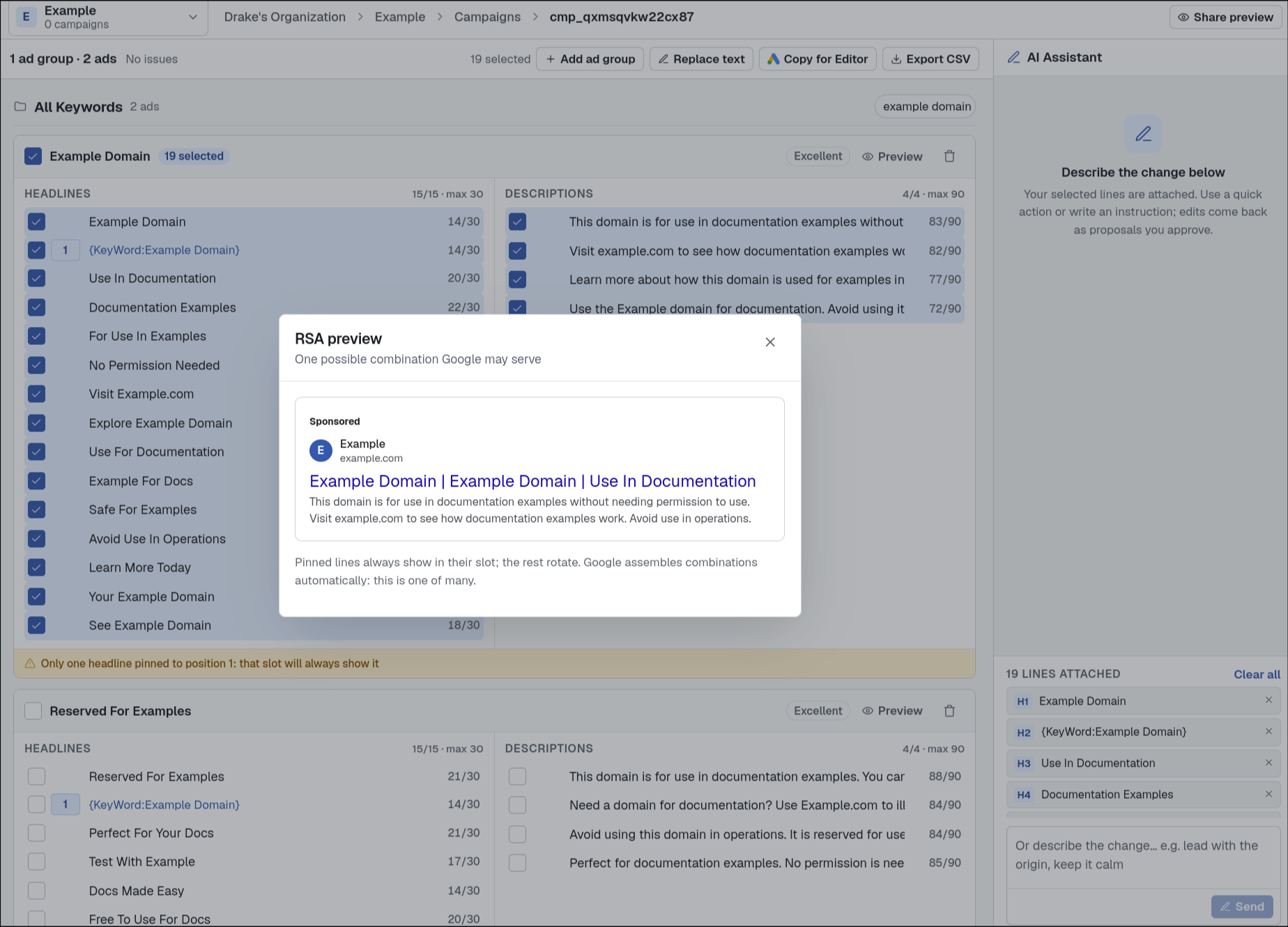Delete the Example Domain ad group
Screen dimensions: 1288x927
click(949, 157)
